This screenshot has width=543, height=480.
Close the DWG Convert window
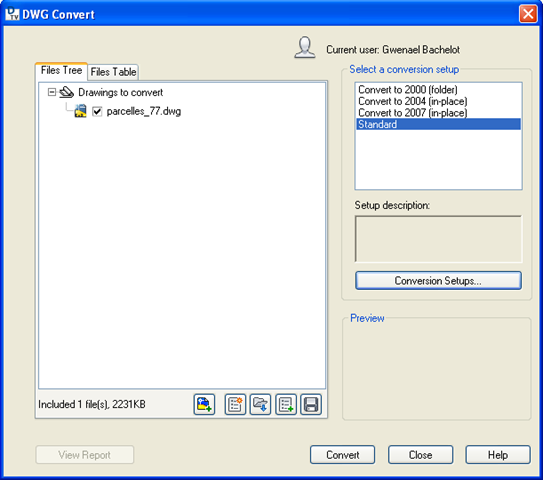click(x=528, y=14)
